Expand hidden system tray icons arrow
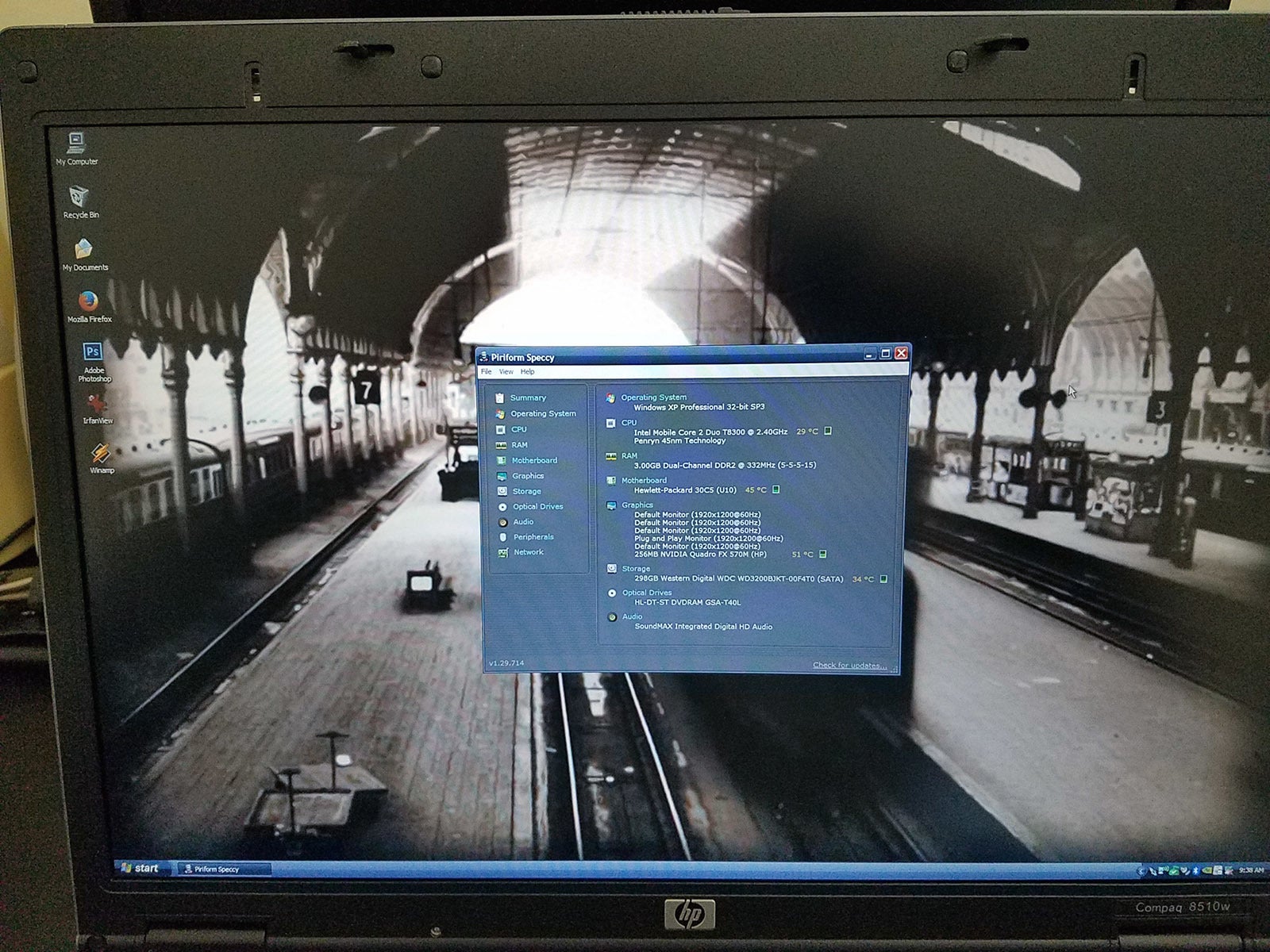The image size is (1270, 952). pyautogui.click(x=1141, y=871)
